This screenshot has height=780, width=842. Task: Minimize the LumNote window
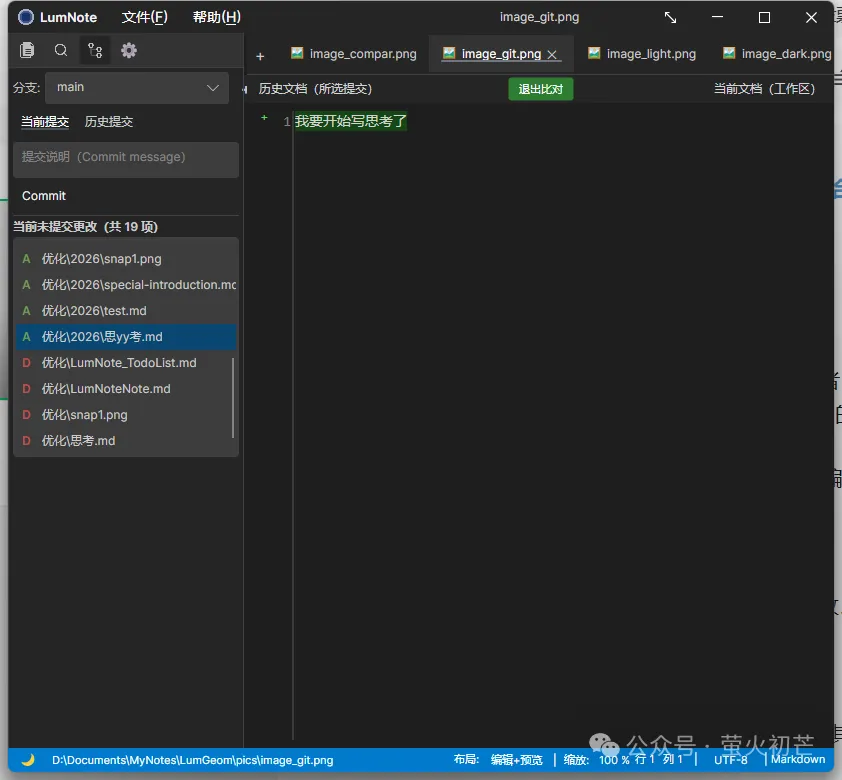click(717, 18)
